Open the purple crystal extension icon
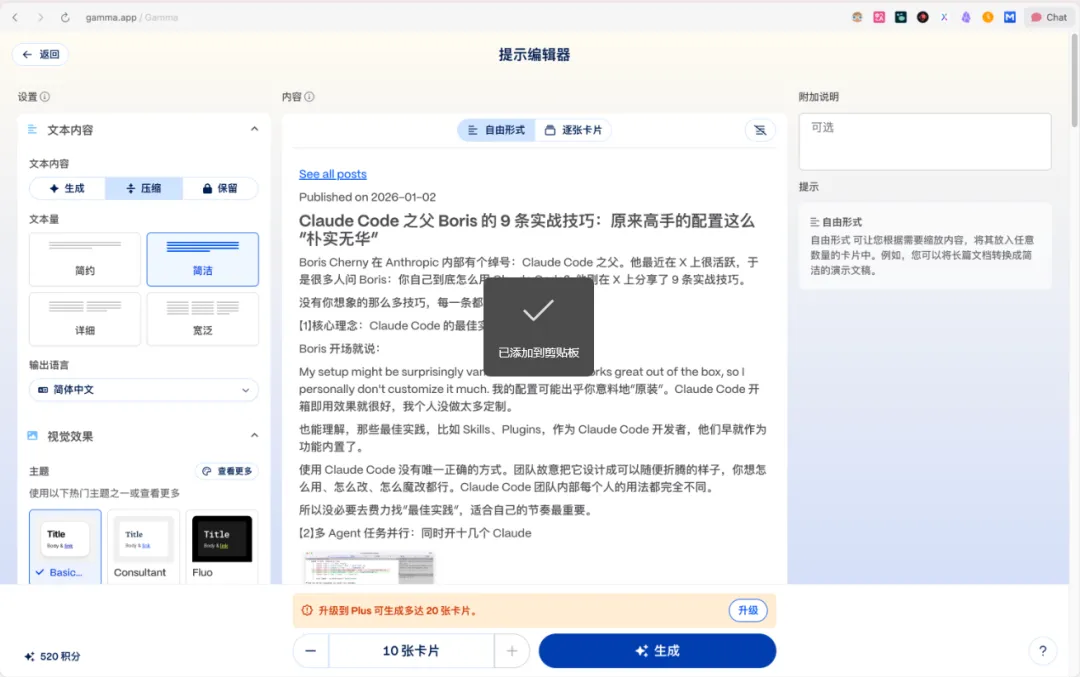This screenshot has height=677, width=1080. pos(966,17)
